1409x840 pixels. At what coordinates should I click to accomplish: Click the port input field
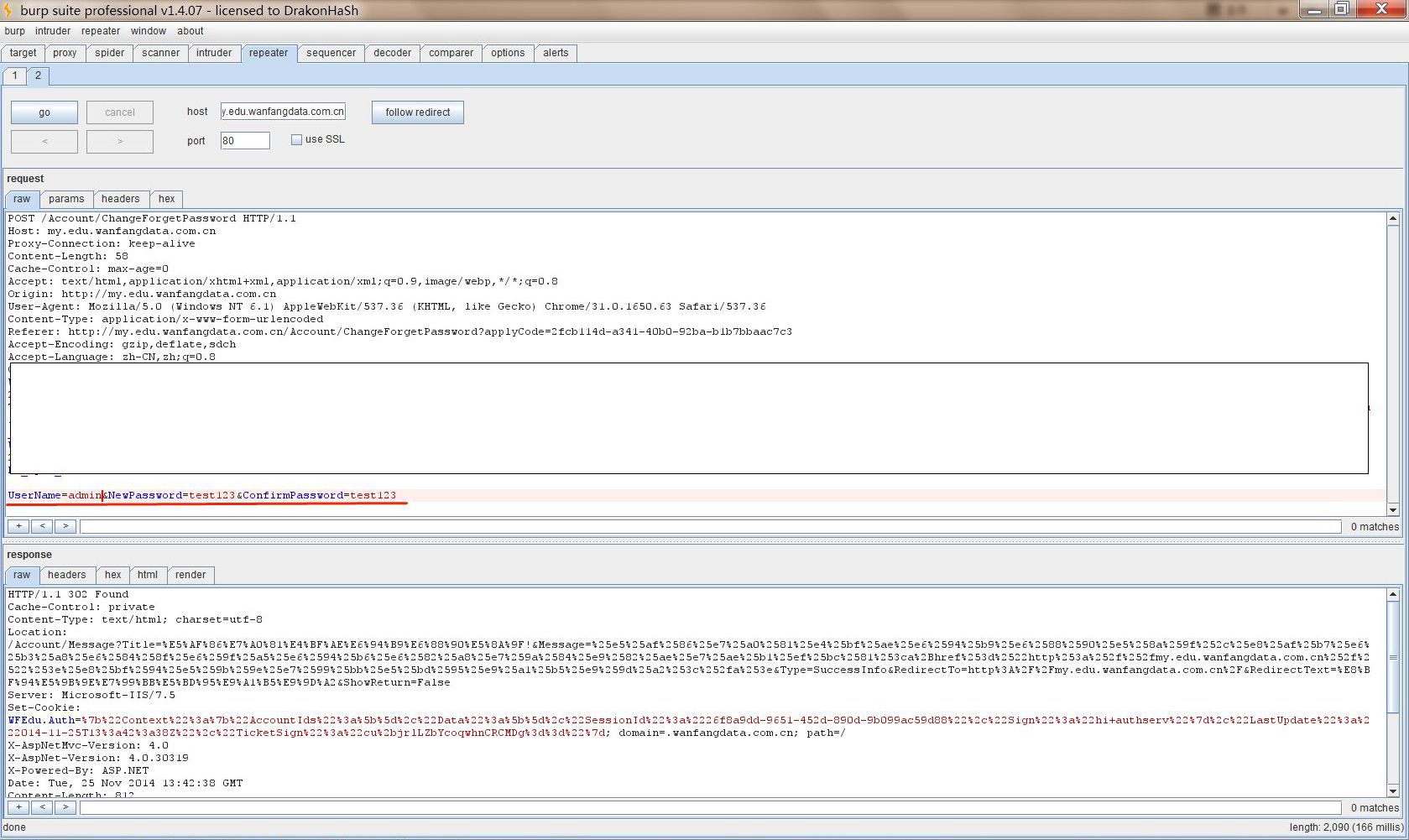(245, 140)
